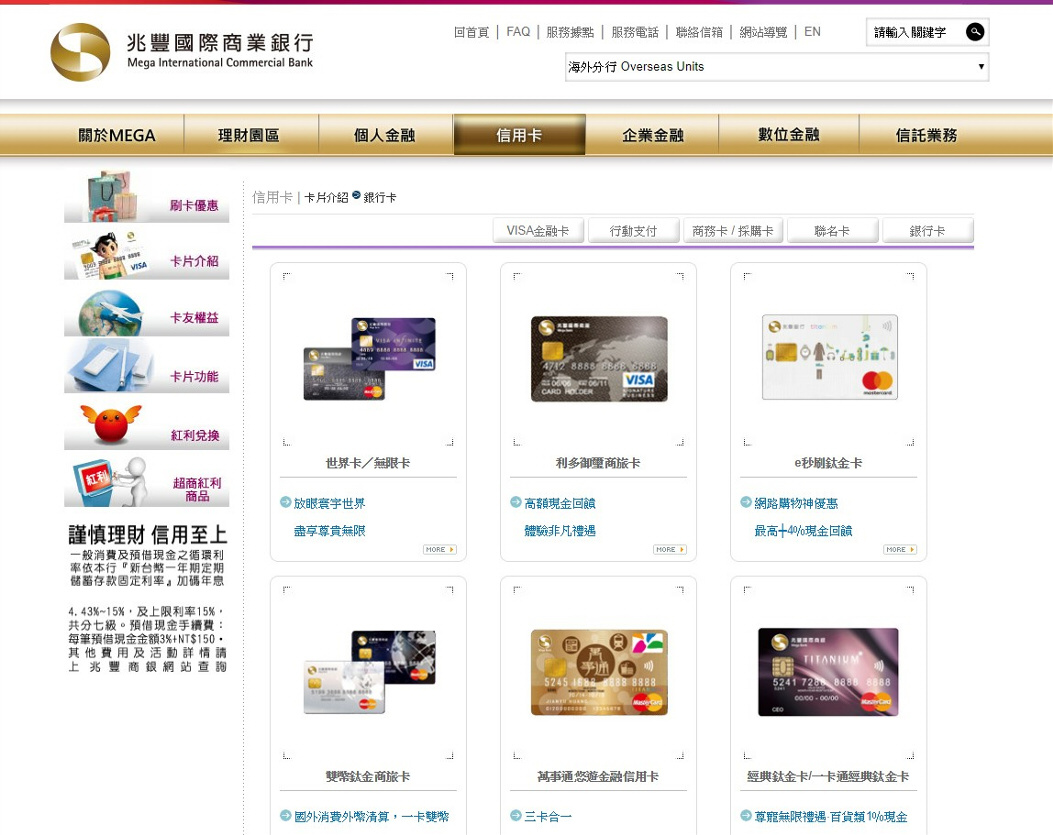Switch to the 行動支付 tab
Screen dimensions: 1053x835
click(x=633, y=230)
